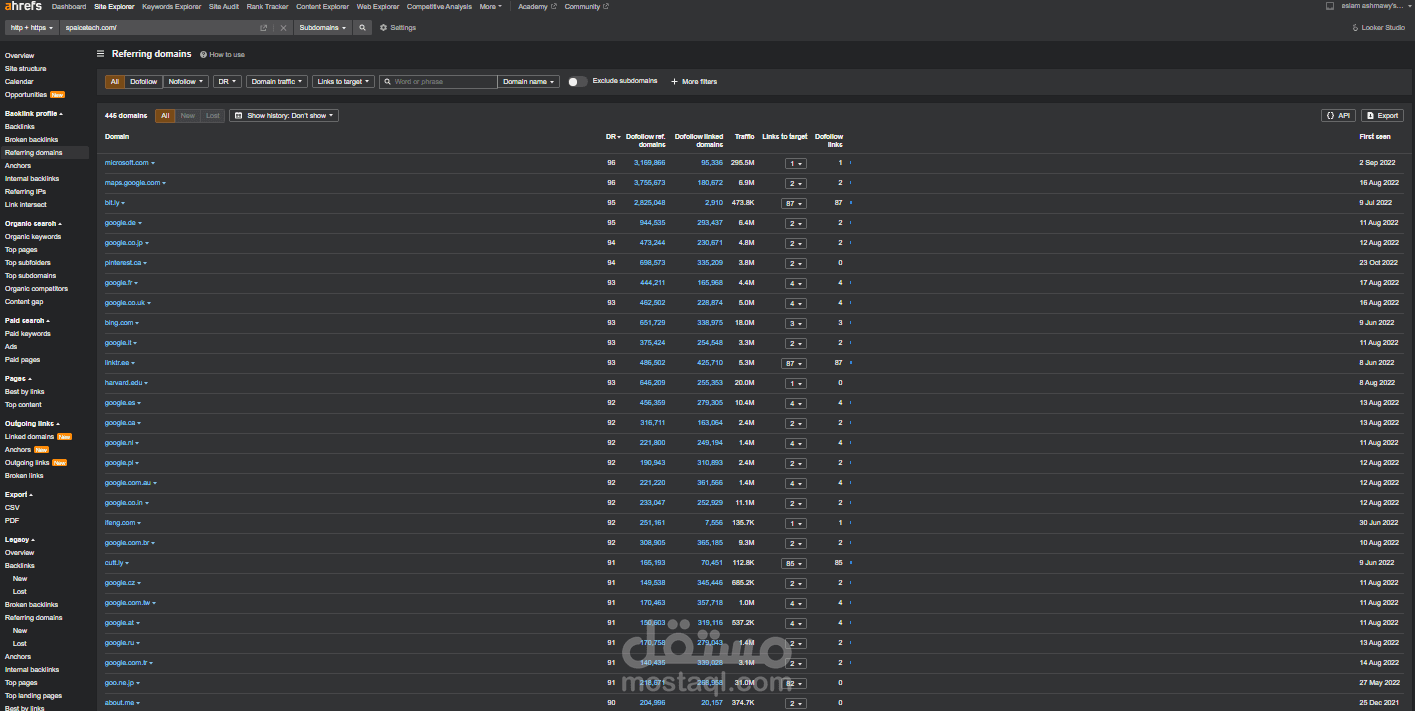Go to Broken backlinks in sidebar
Image resolution: width=1415 pixels, height=711 pixels.
(31, 140)
